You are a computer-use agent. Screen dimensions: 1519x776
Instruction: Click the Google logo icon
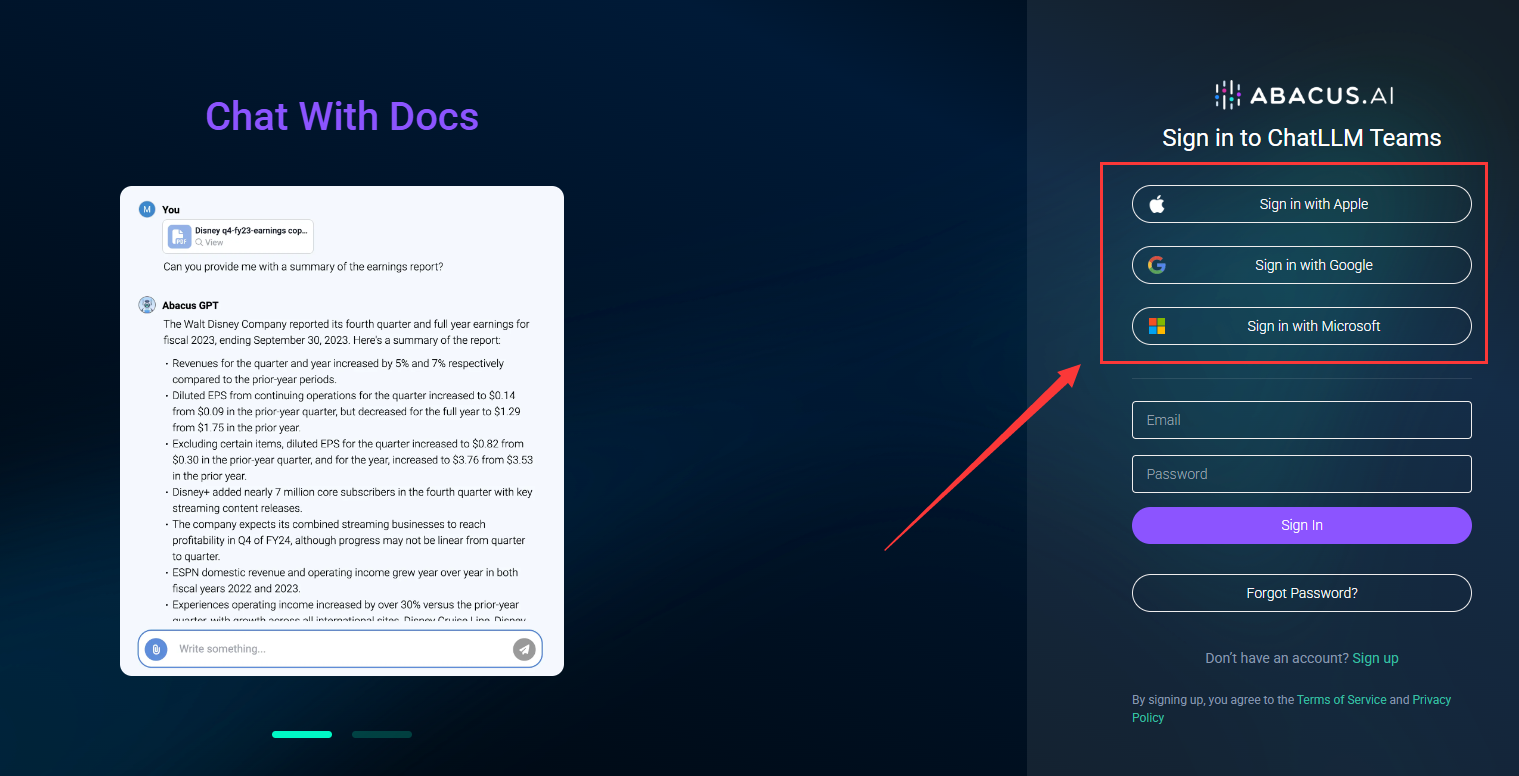1157,265
